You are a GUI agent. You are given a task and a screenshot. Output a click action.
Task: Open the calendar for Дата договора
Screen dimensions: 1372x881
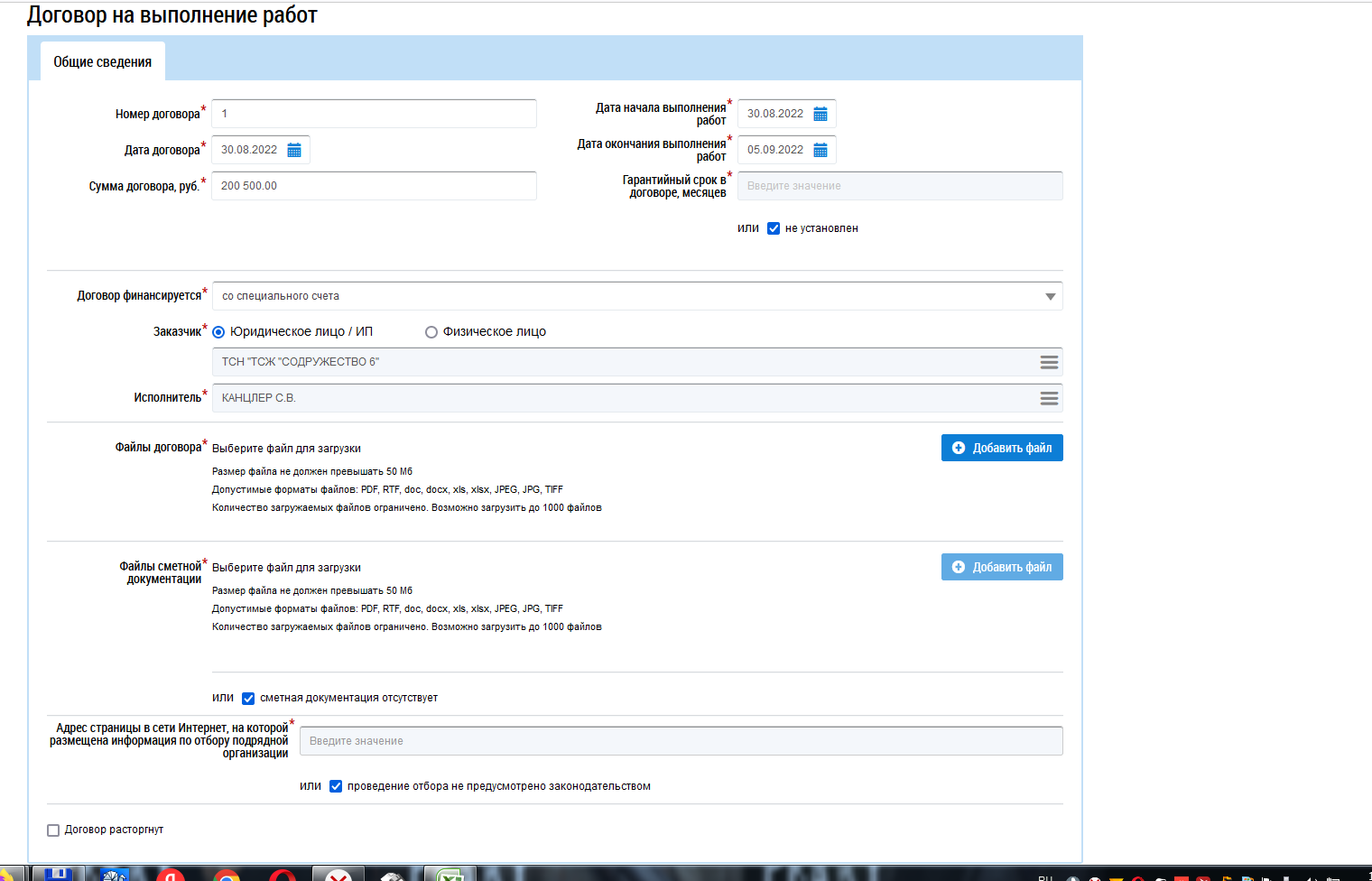tap(294, 150)
